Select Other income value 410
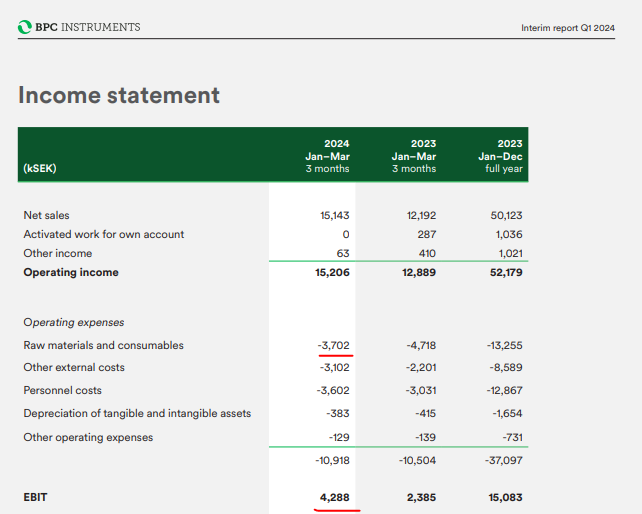The height and width of the screenshot is (514, 642). tap(427, 254)
